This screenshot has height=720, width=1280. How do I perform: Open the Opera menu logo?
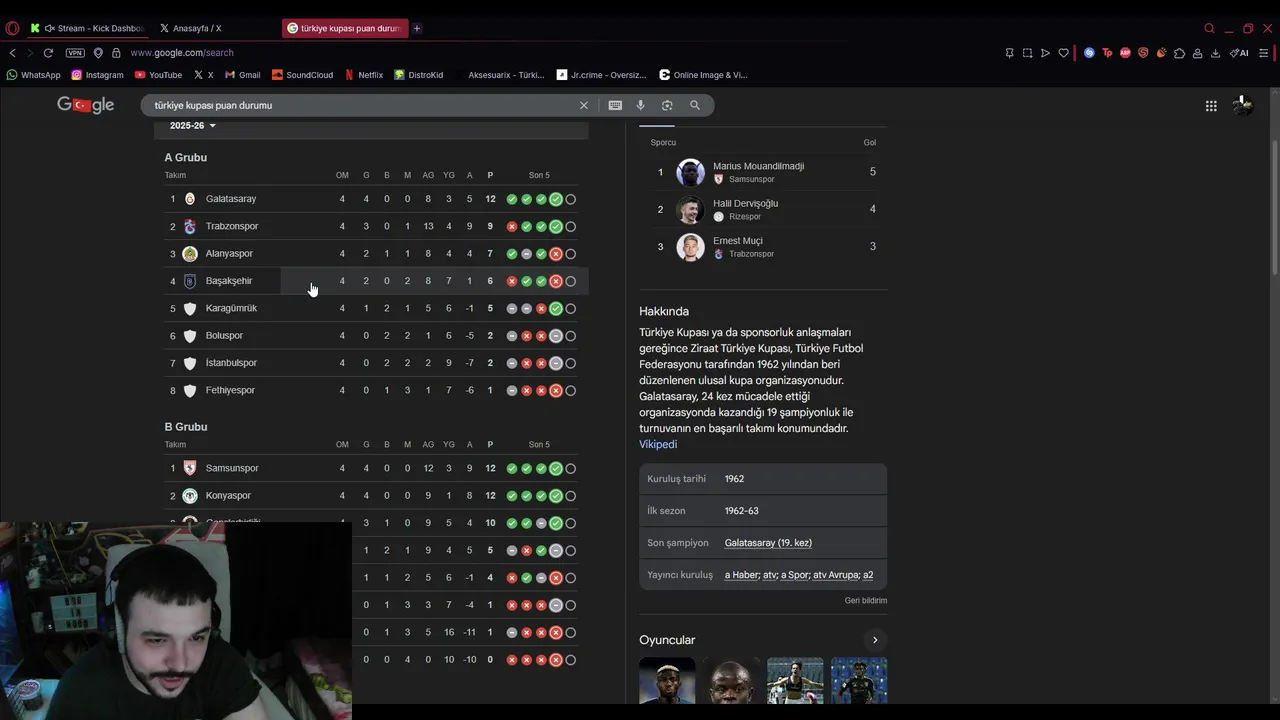point(12,28)
